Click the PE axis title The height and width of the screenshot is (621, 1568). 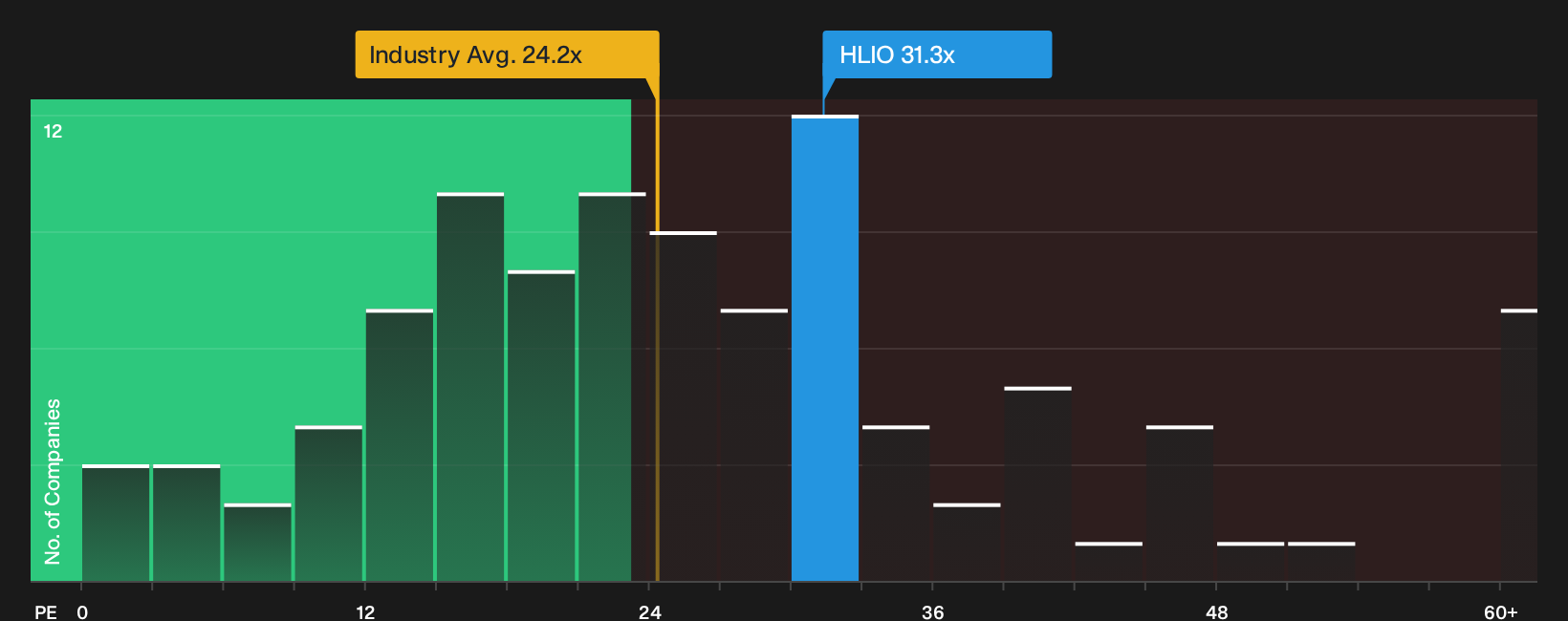pos(45,611)
